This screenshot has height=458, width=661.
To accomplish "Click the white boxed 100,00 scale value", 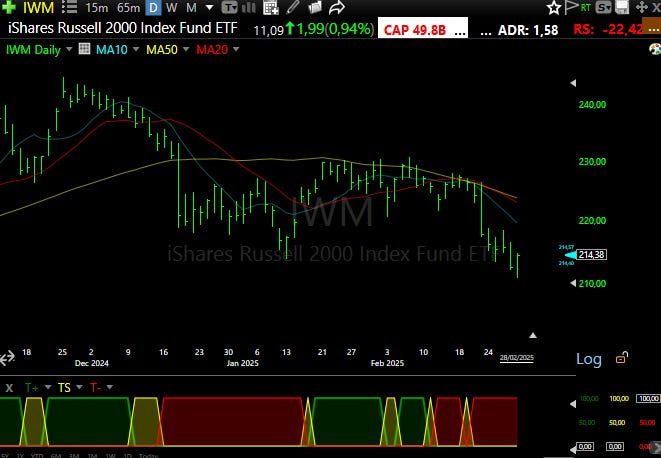I will pyautogui.click(x=649, y=399).
